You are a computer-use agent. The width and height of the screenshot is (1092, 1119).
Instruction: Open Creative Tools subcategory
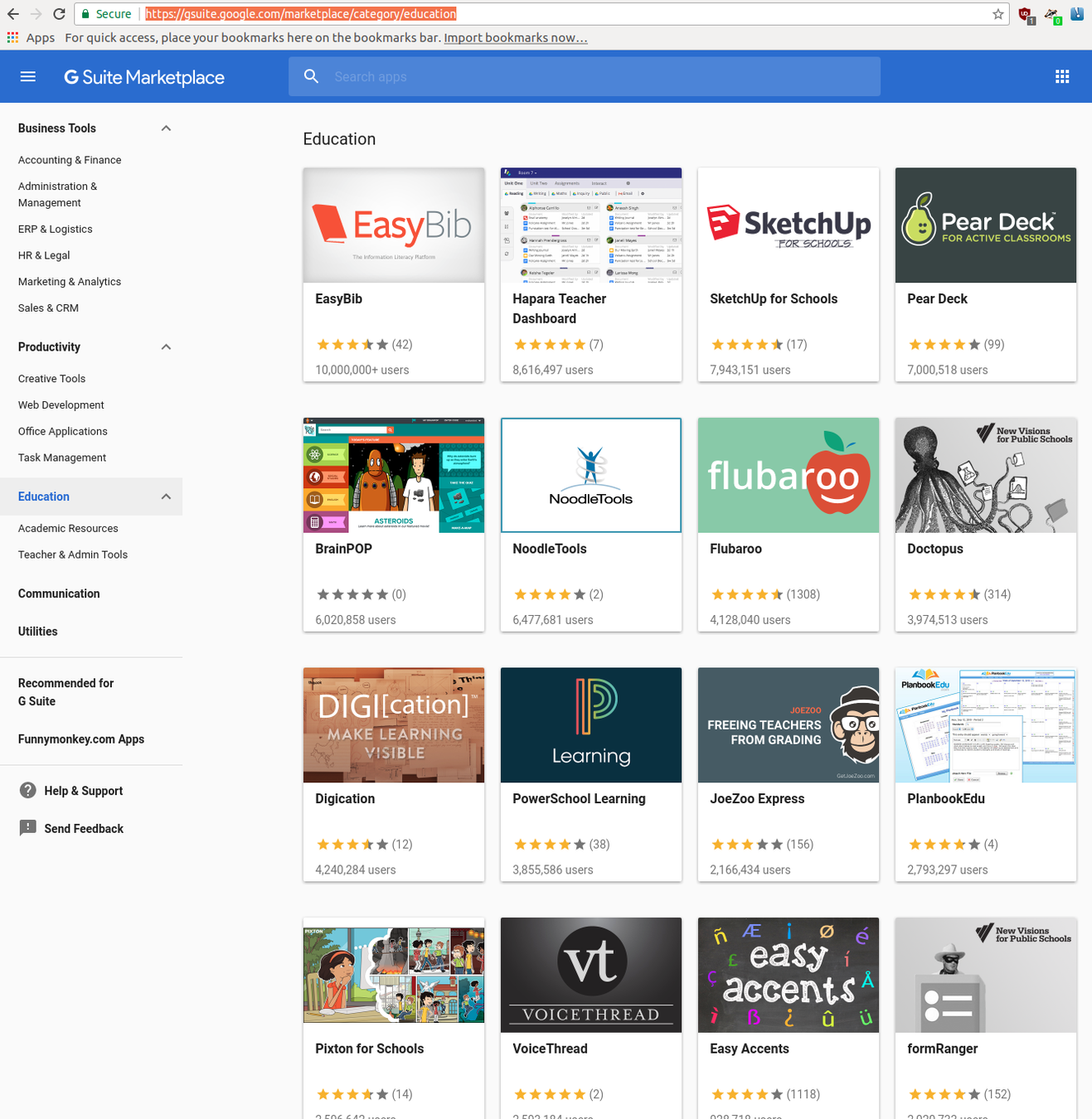[51, 379]
